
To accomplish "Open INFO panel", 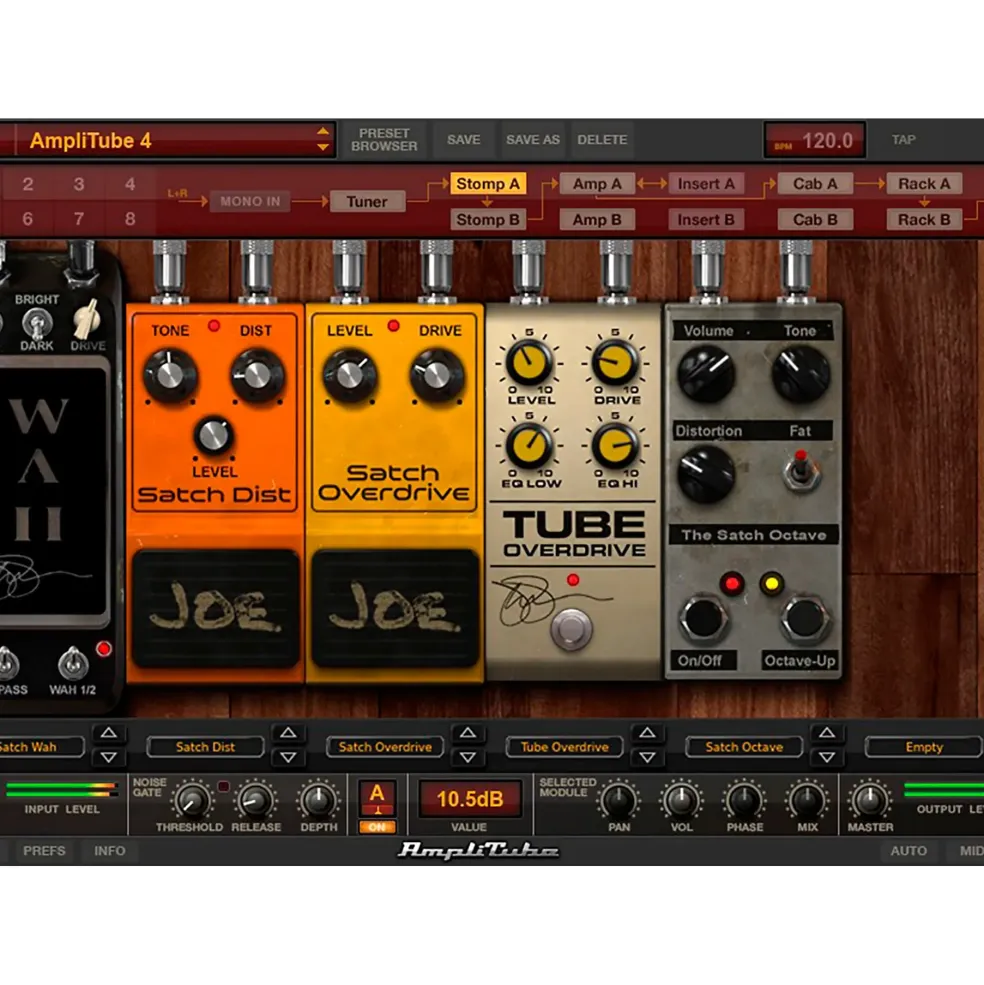I will [x=109, y=851].
